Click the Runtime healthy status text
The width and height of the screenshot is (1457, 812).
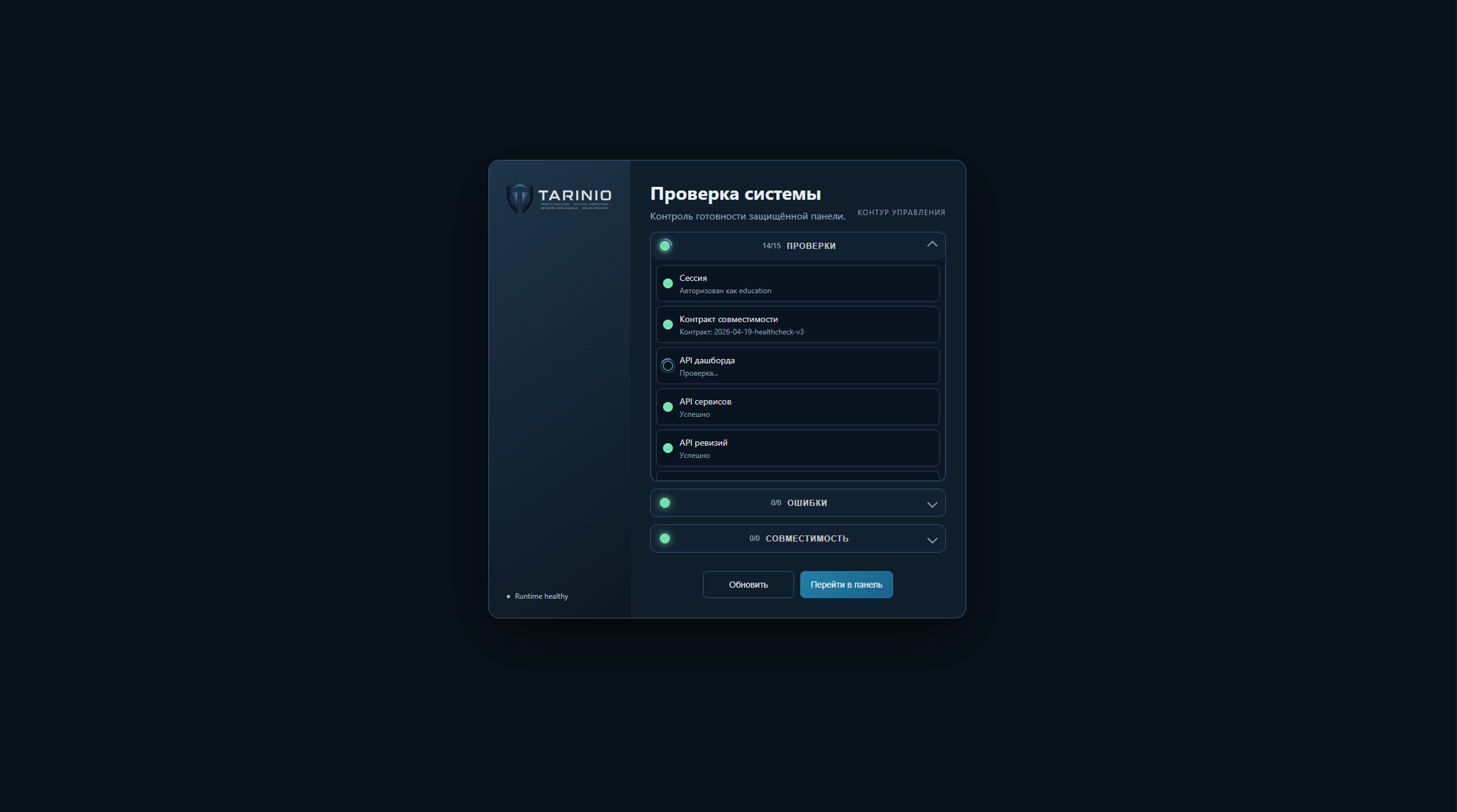[541, 596]
